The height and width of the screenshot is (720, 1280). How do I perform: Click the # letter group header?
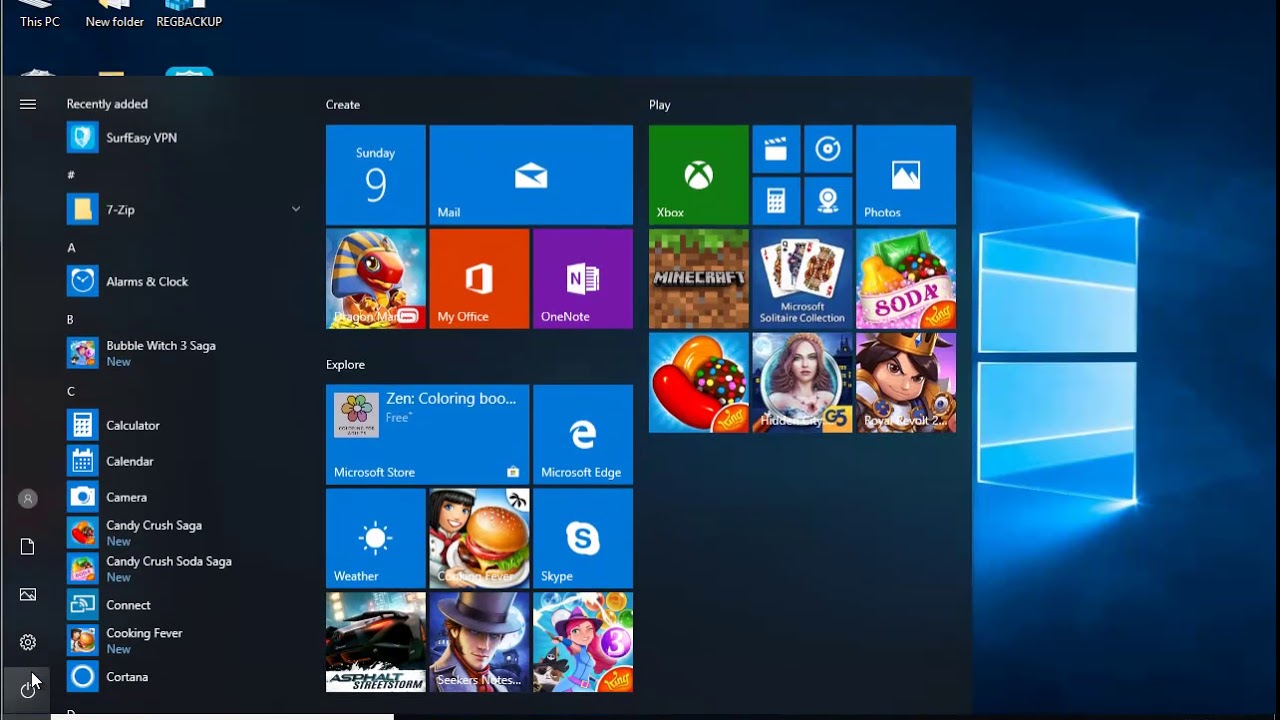pos(71,175)
